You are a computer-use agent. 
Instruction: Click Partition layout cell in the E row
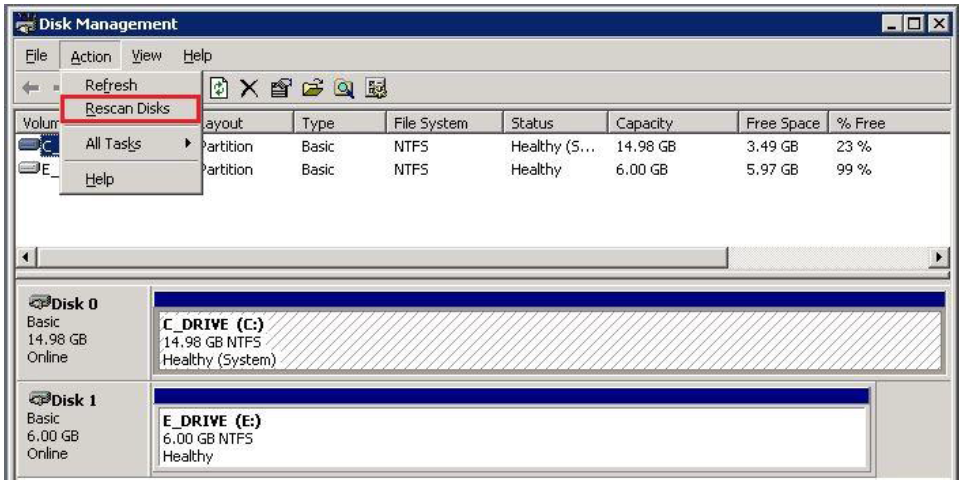[227, 169]
